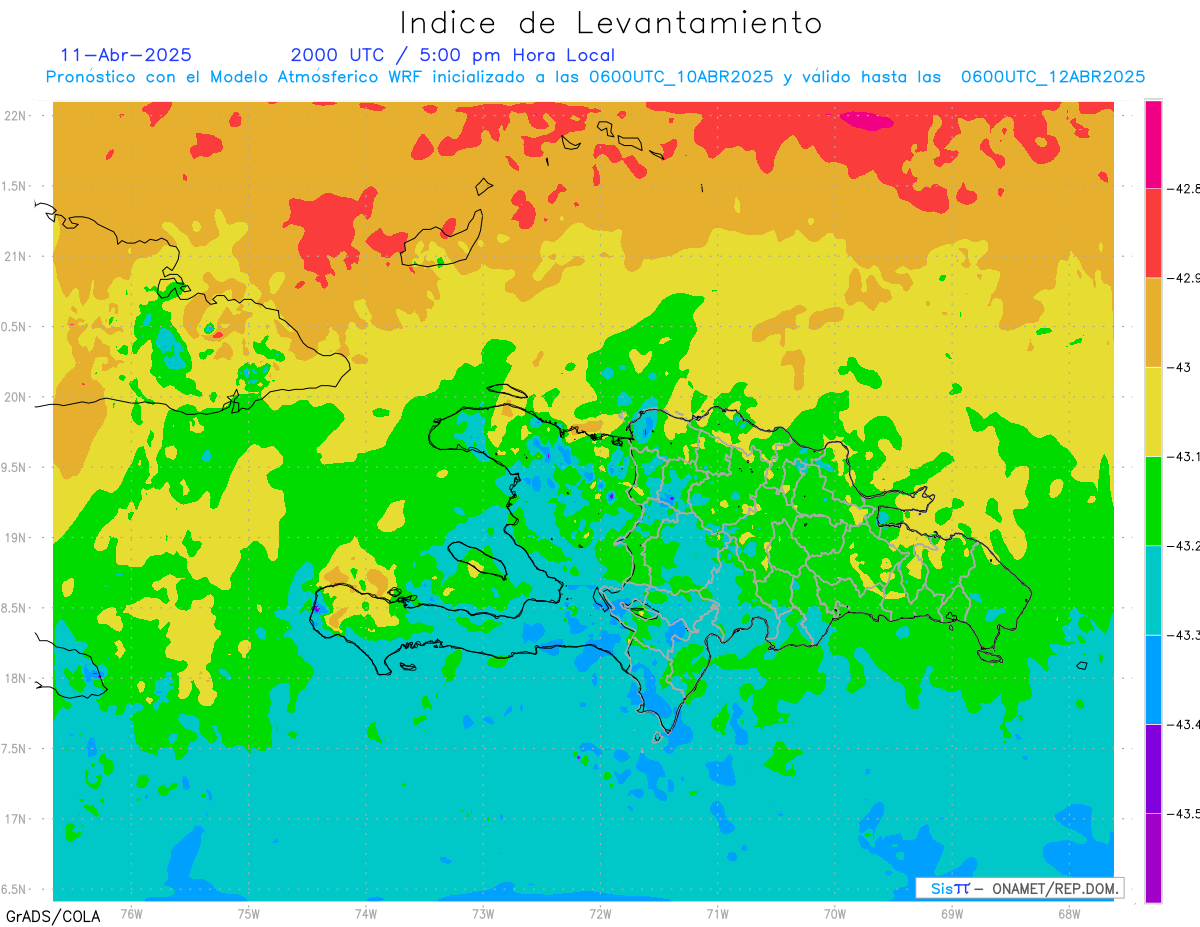Click the legend value "-42.9"

click(x=1184, y=278)
